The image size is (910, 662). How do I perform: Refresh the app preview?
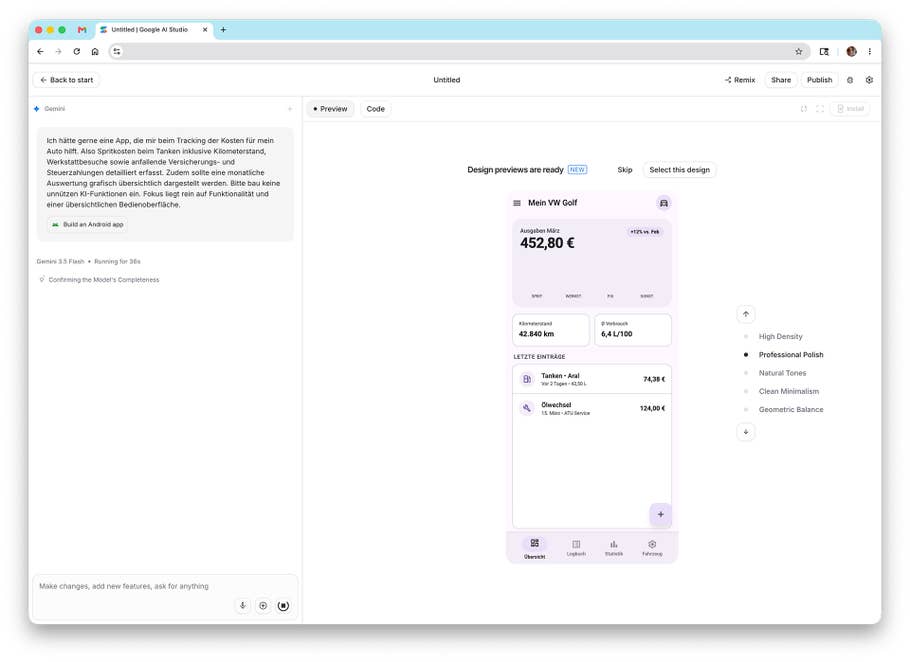(x=804, y=109)
